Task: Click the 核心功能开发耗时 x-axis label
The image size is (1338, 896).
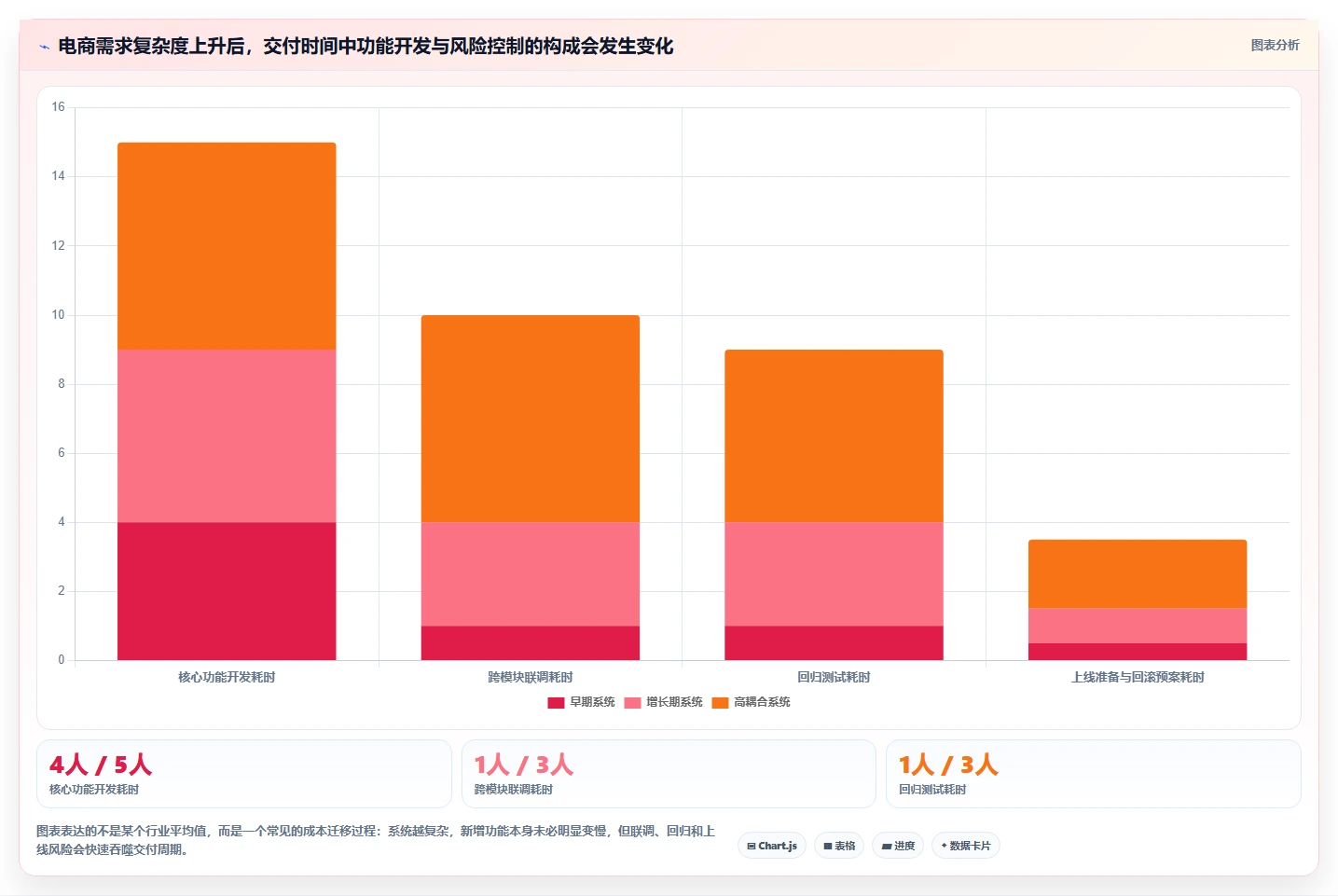Action: pos(227,677)
